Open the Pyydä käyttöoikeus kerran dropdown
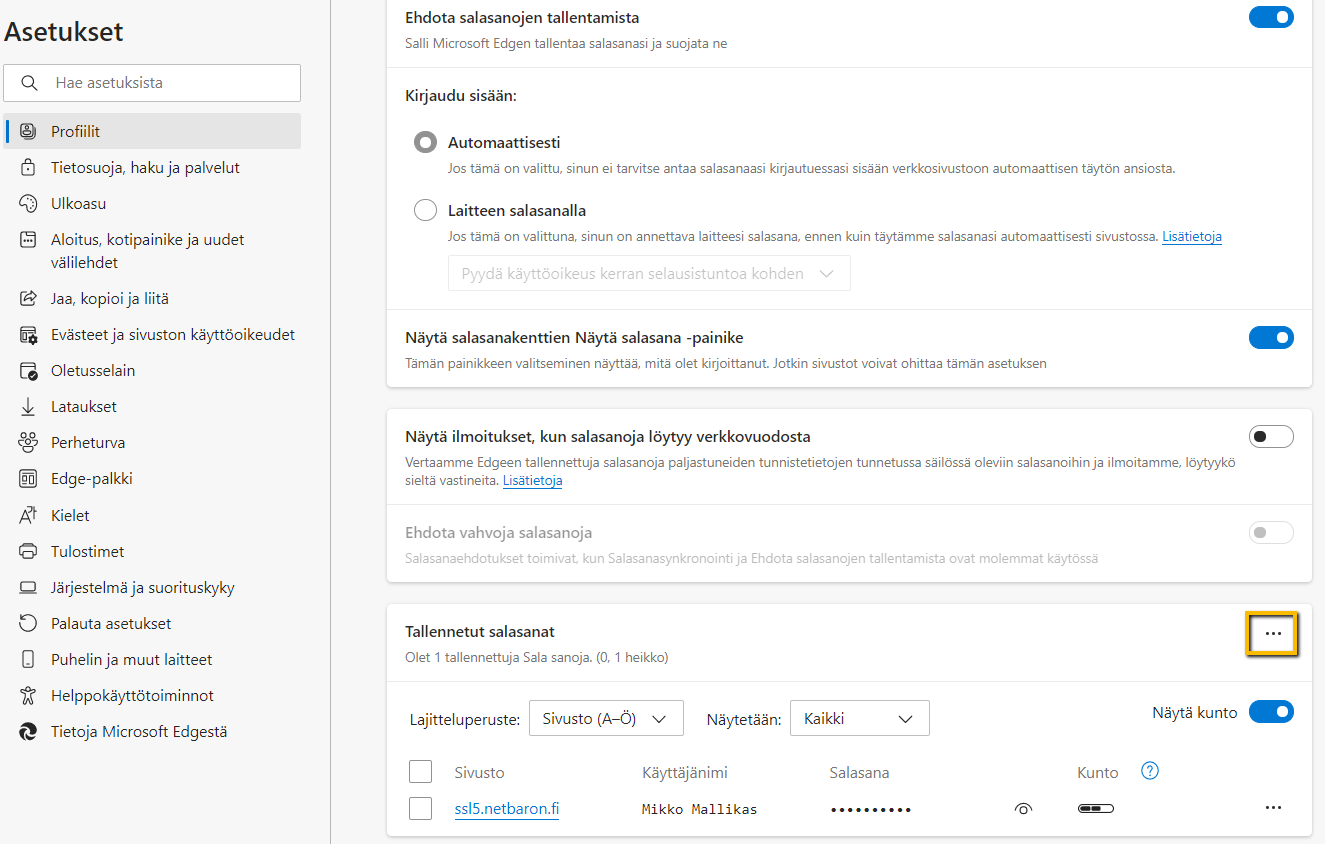1325x844 pixels. [x=649, y=273]
